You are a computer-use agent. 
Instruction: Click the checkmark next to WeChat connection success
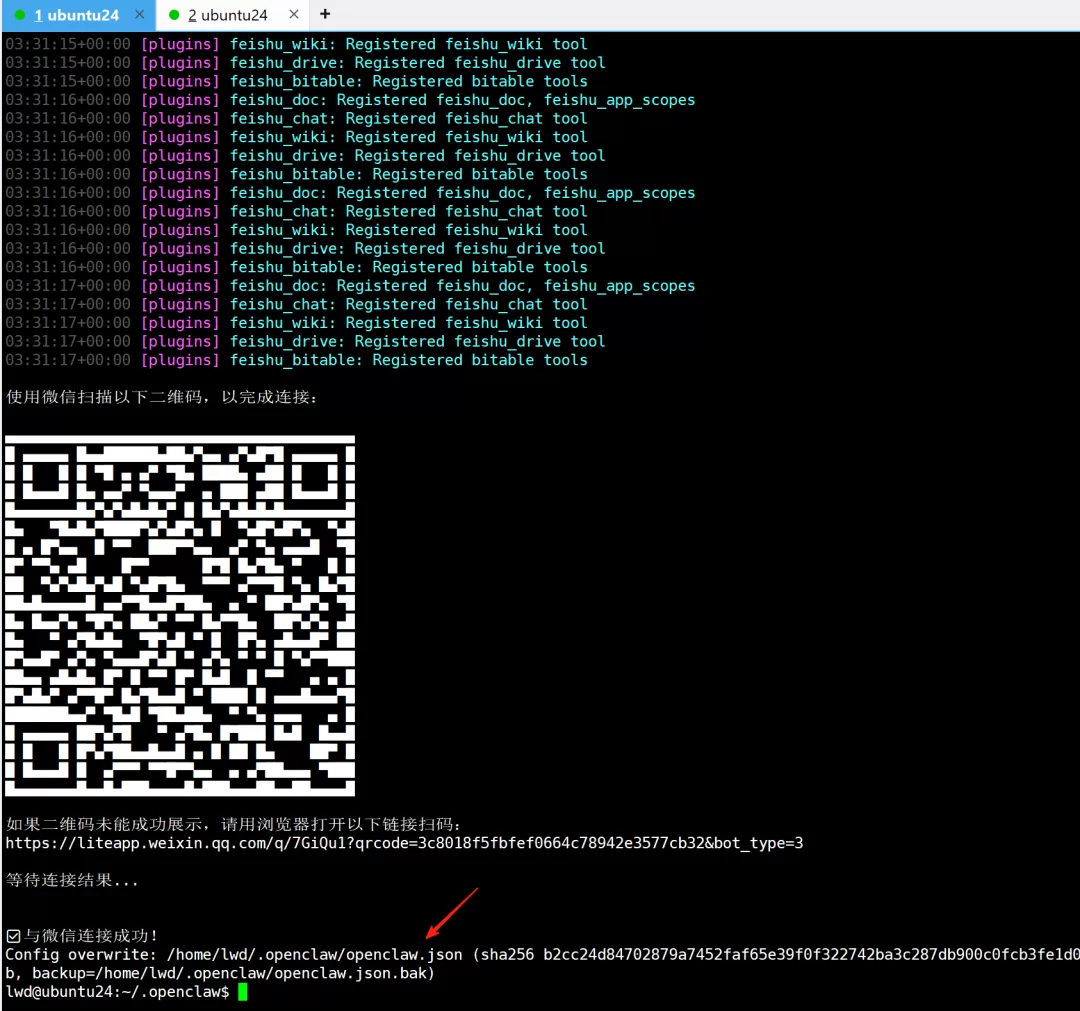coord(13,935)
